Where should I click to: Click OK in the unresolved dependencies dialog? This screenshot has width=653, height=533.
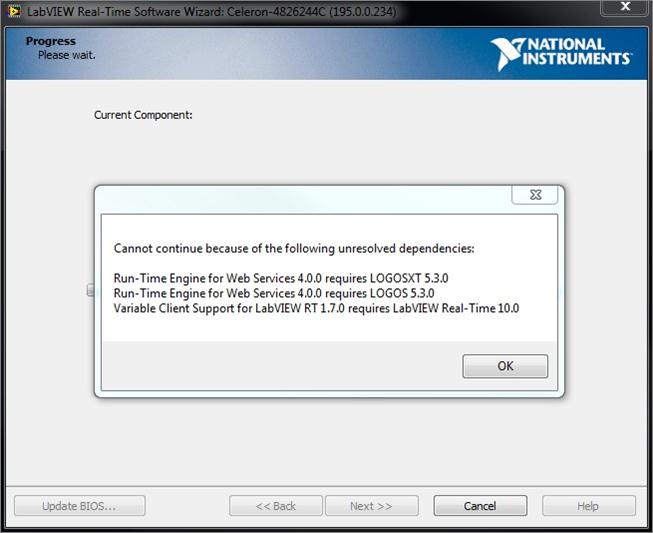tap(505, 366)
